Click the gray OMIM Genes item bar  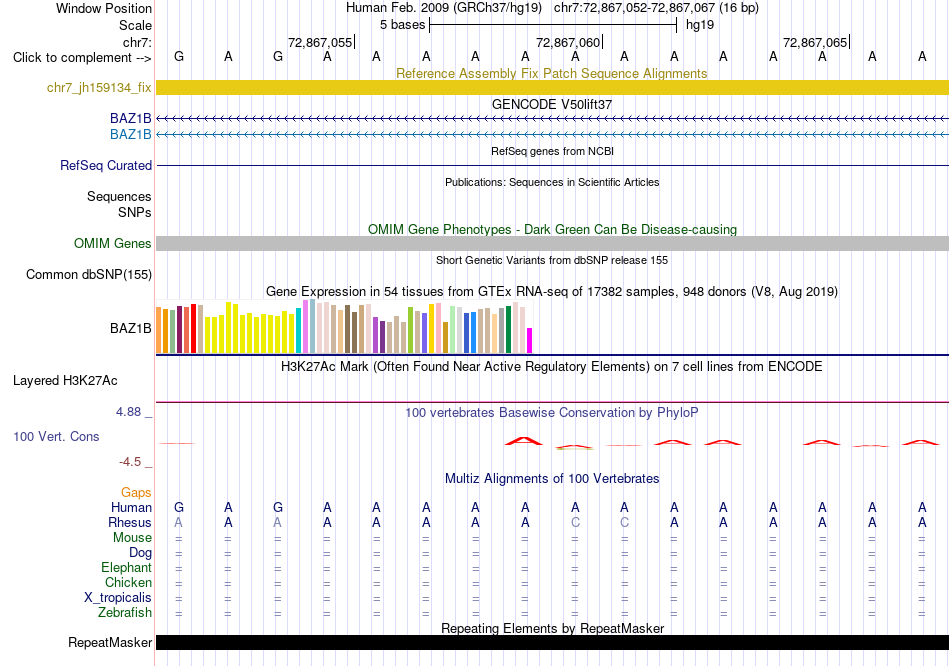click(x=552, y=243)
